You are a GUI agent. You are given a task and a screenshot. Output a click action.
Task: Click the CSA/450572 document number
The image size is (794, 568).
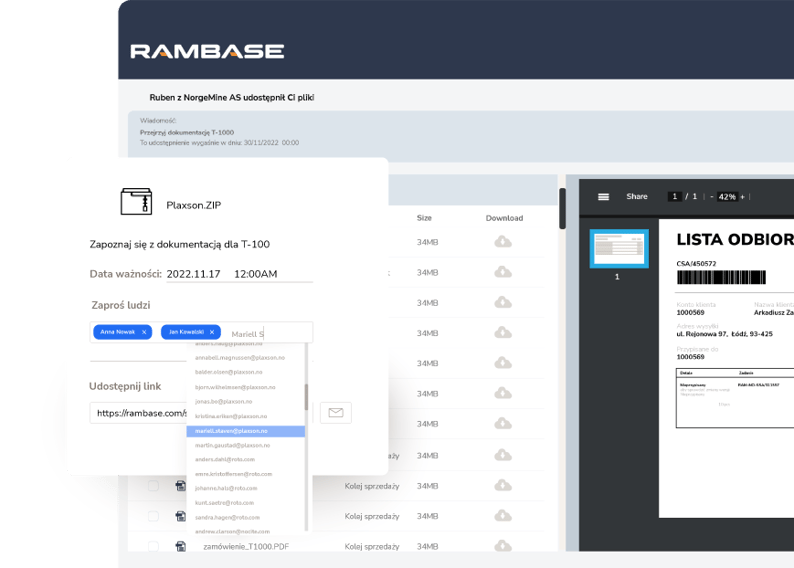[696, 263]
